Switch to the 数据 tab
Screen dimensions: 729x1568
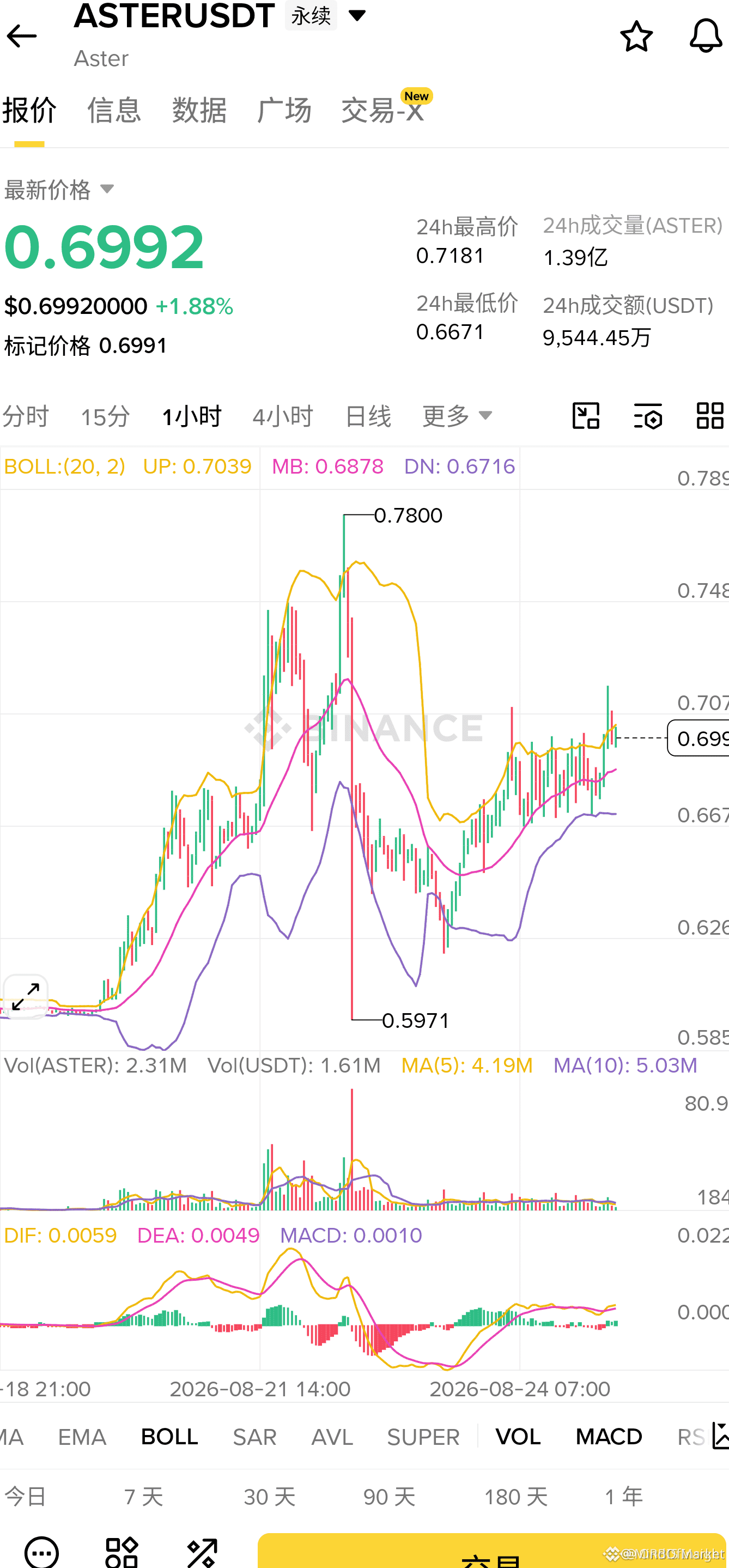pos(199,110)
